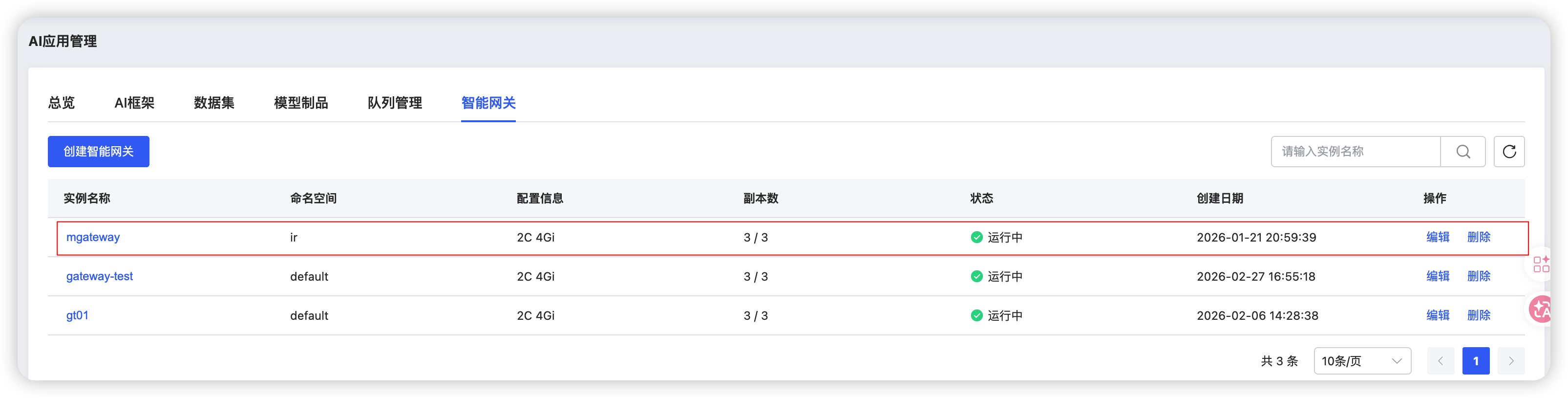Open the gateway-test instance link

click(100, 276)
